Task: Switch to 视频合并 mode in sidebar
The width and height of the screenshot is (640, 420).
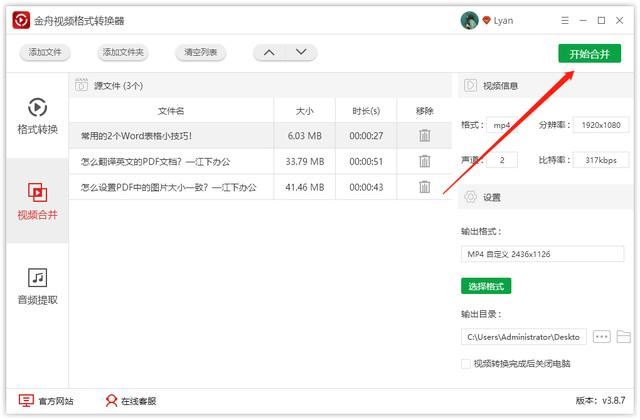Action: point(37,201)
